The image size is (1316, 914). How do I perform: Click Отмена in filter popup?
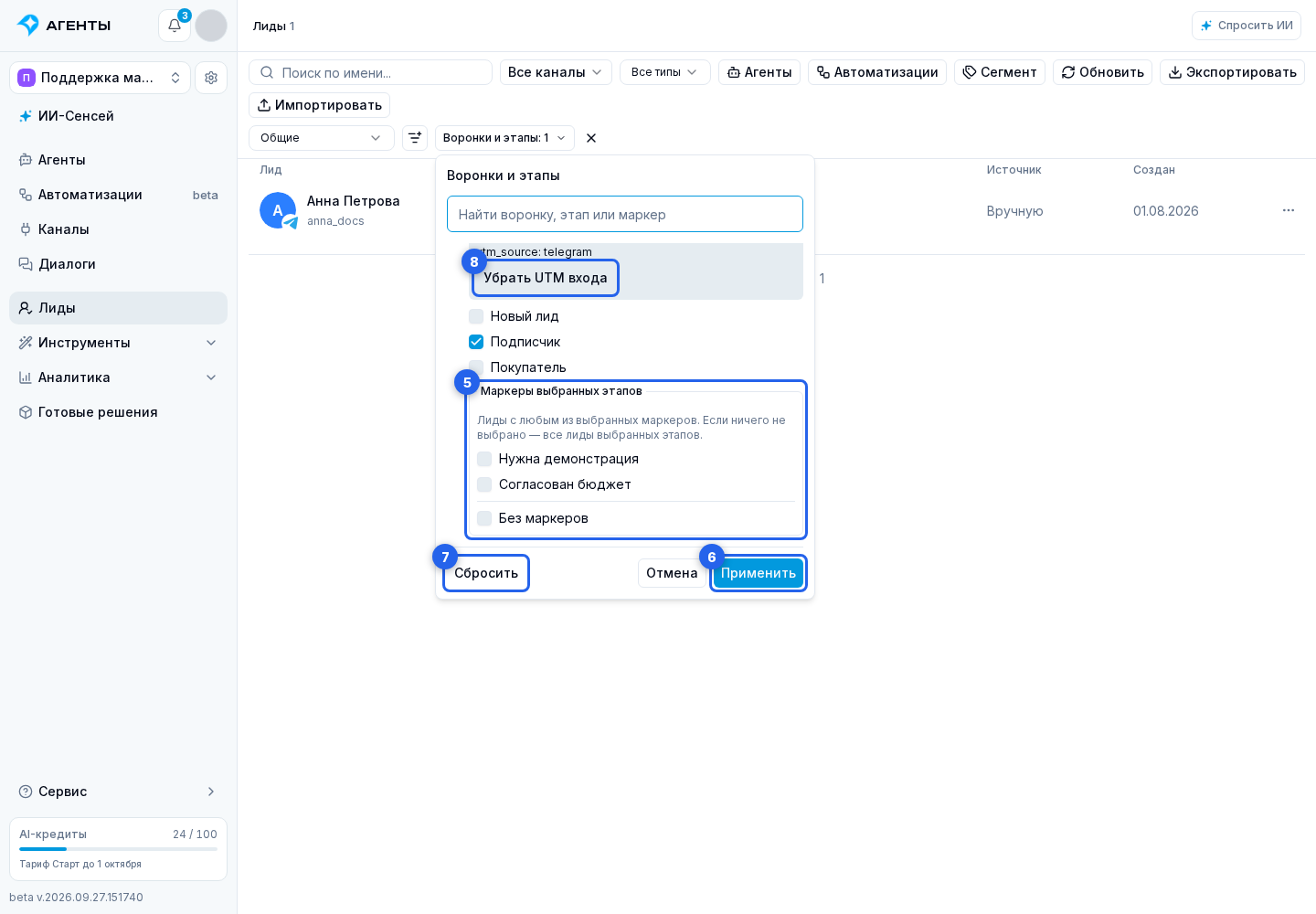pos(672,573)
